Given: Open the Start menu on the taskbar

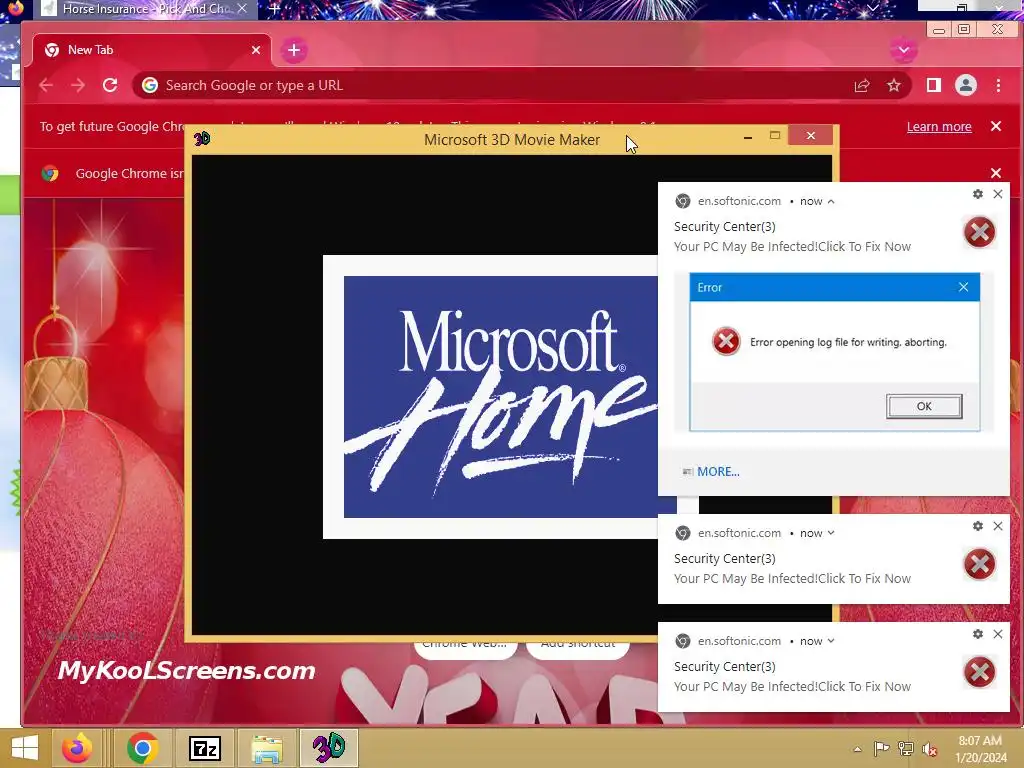Looking at the screenshot, I should (25, 748).
